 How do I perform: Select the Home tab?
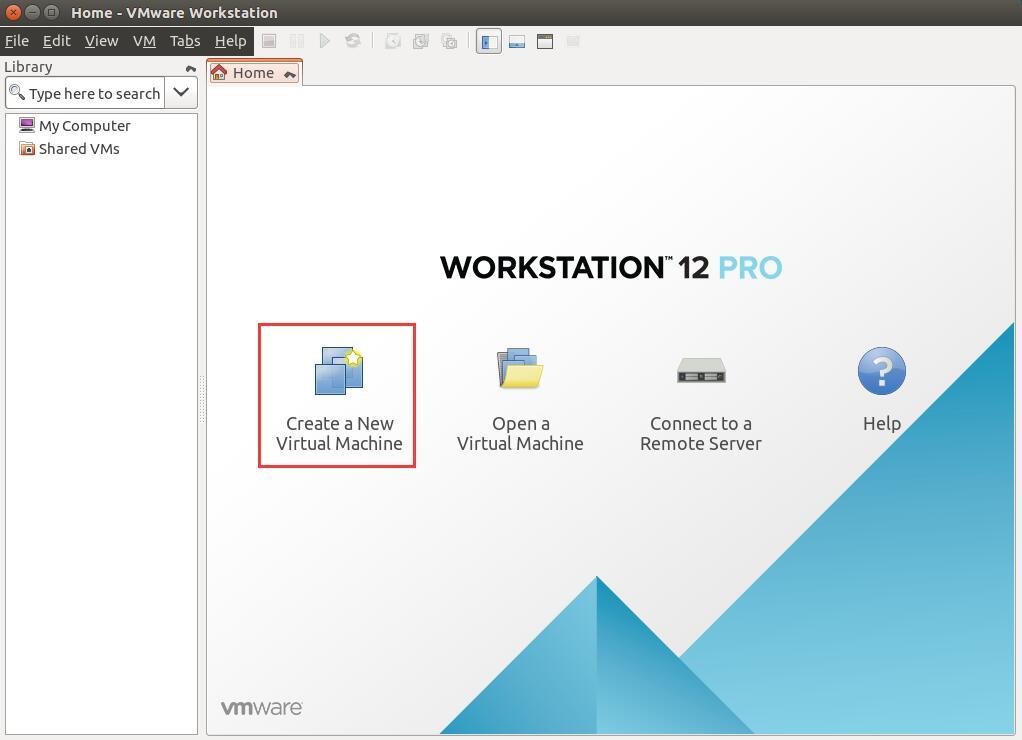254,73
